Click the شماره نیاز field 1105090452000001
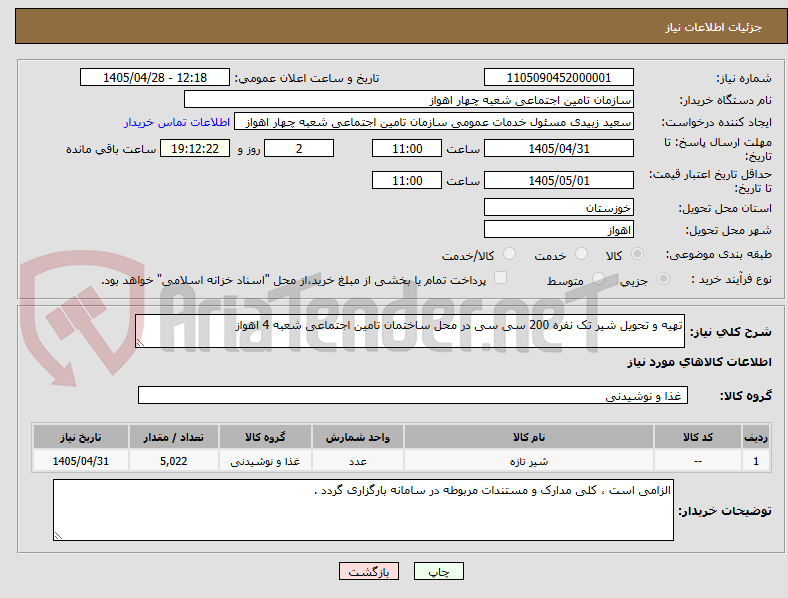 [558, 77]
